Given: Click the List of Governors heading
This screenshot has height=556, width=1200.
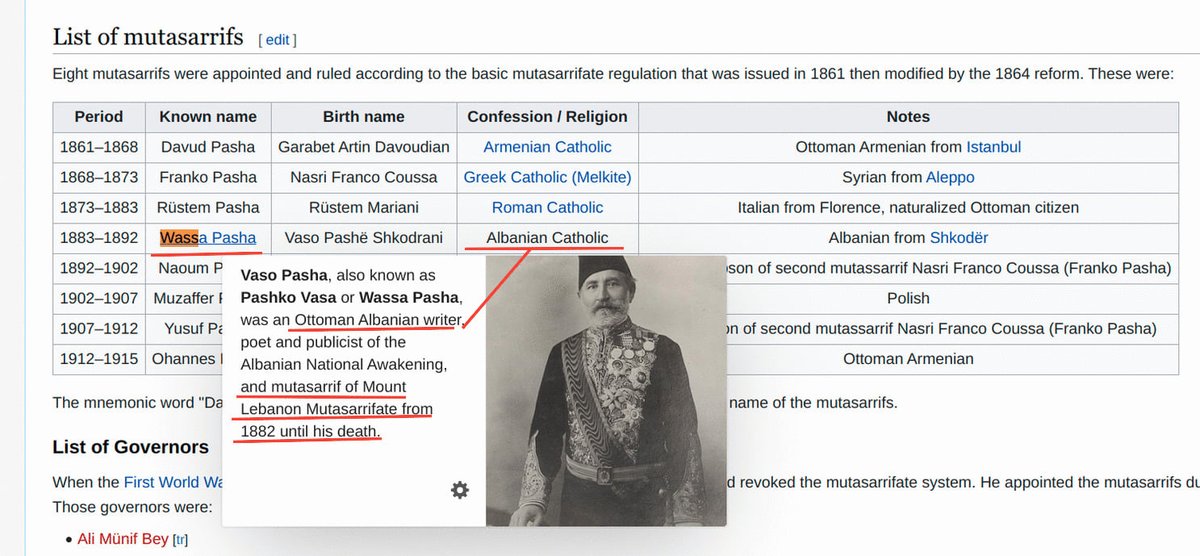Looking at the screenshot, I should tap(131, 447).
